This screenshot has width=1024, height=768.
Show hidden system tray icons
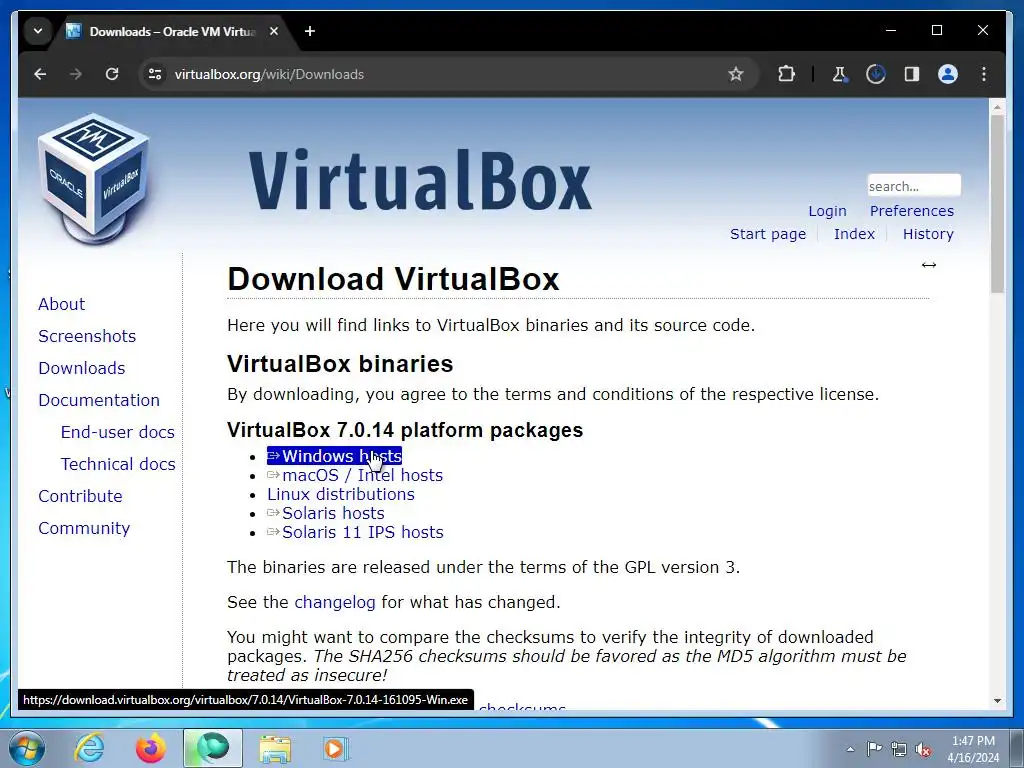click(850, 749)
